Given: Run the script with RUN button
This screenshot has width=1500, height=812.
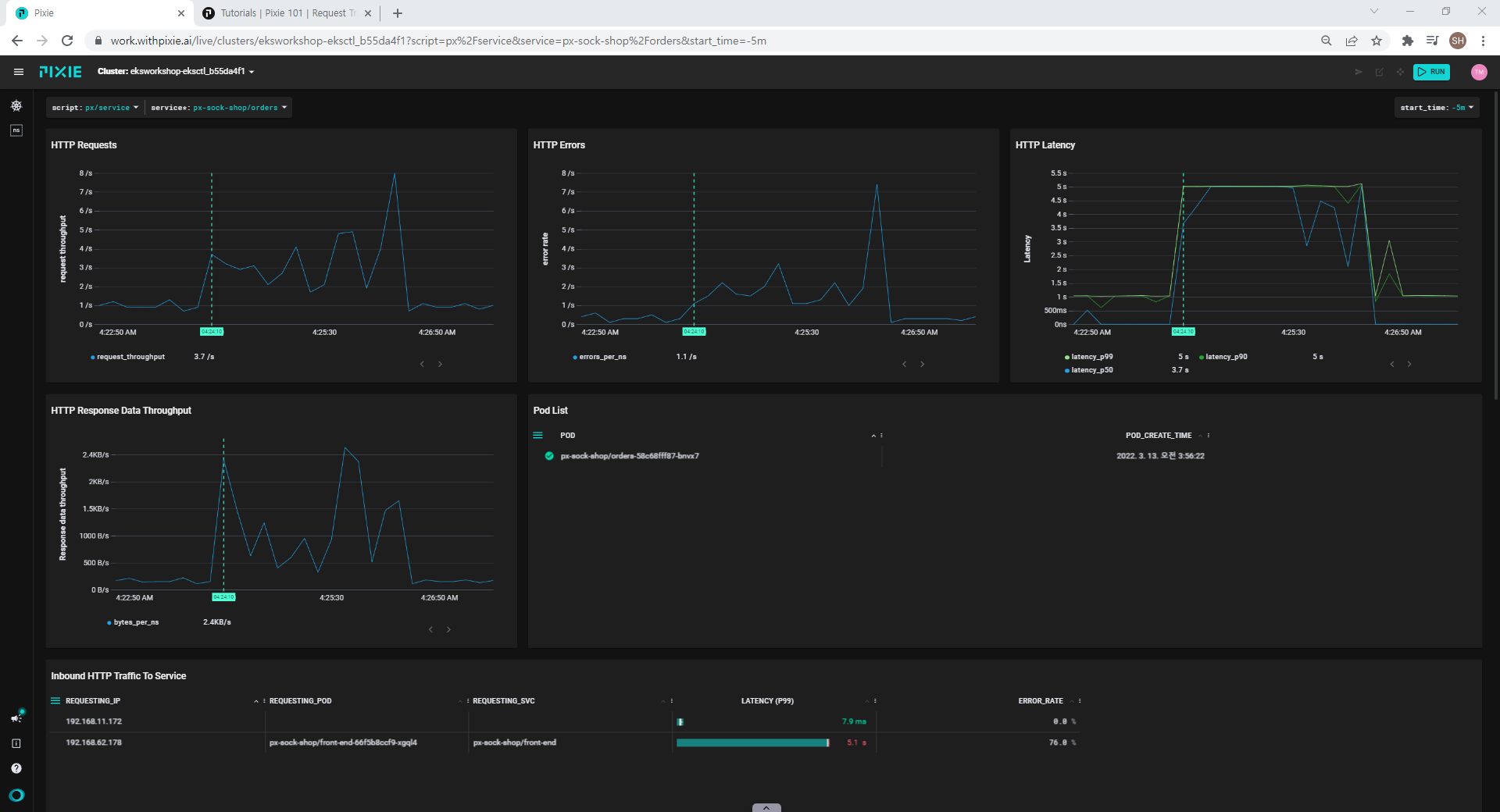Looking at the screenshot, I should tap(1431, 72).
